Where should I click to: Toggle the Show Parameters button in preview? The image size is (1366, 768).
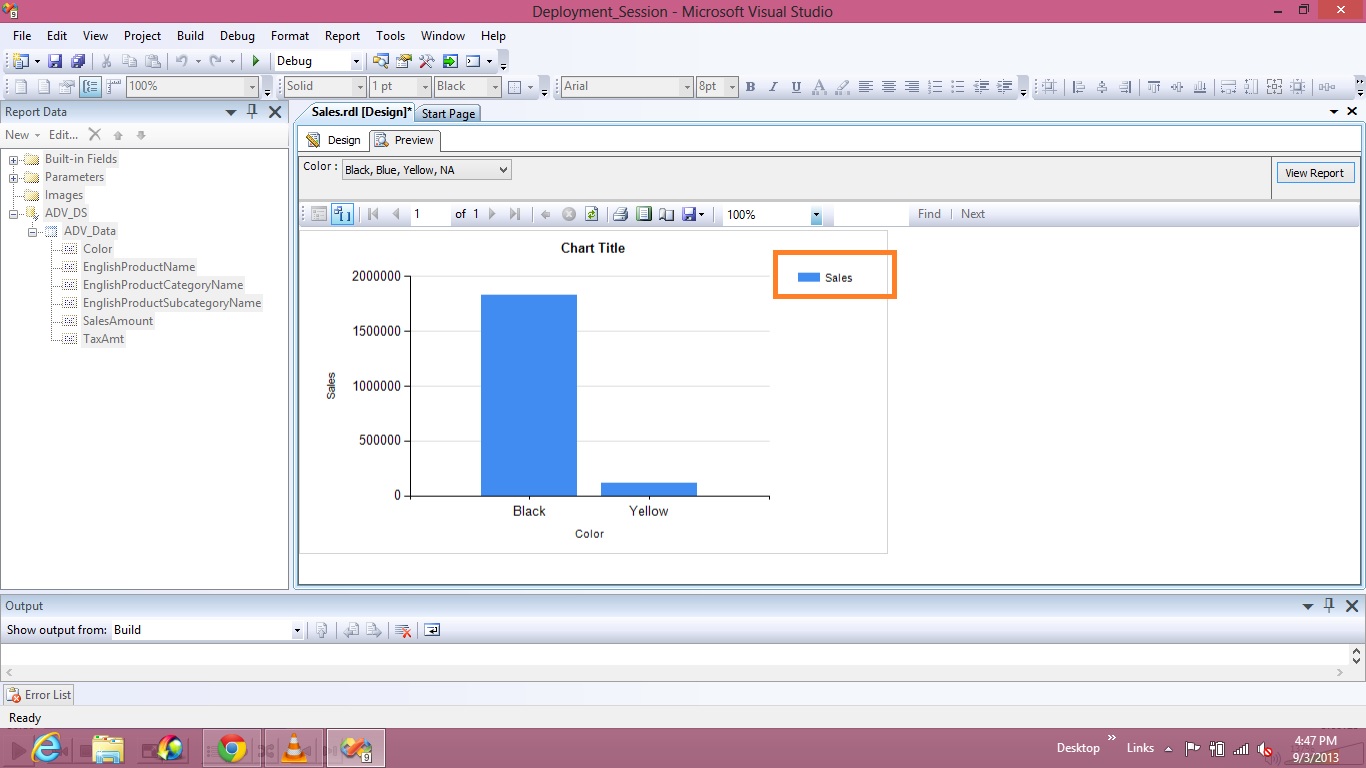point(342,214)
